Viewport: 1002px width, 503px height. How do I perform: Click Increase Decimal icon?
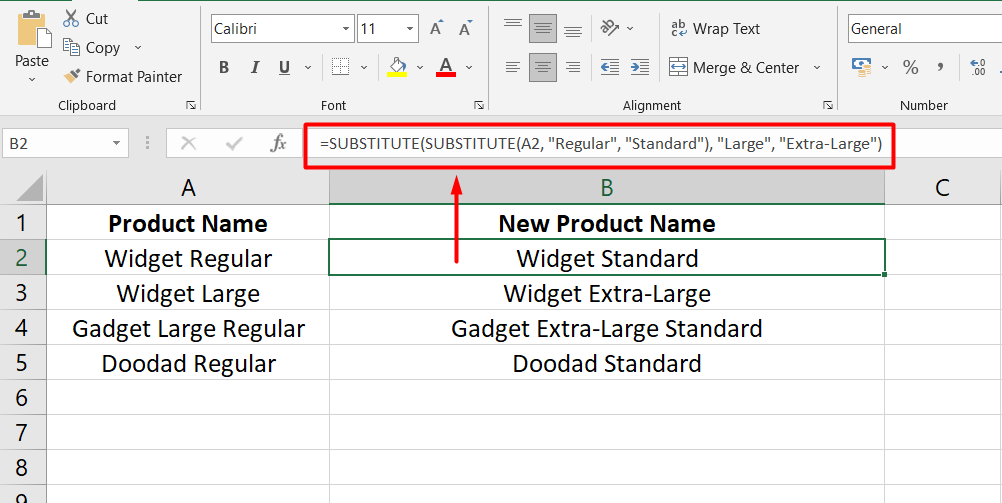point(978,67)
